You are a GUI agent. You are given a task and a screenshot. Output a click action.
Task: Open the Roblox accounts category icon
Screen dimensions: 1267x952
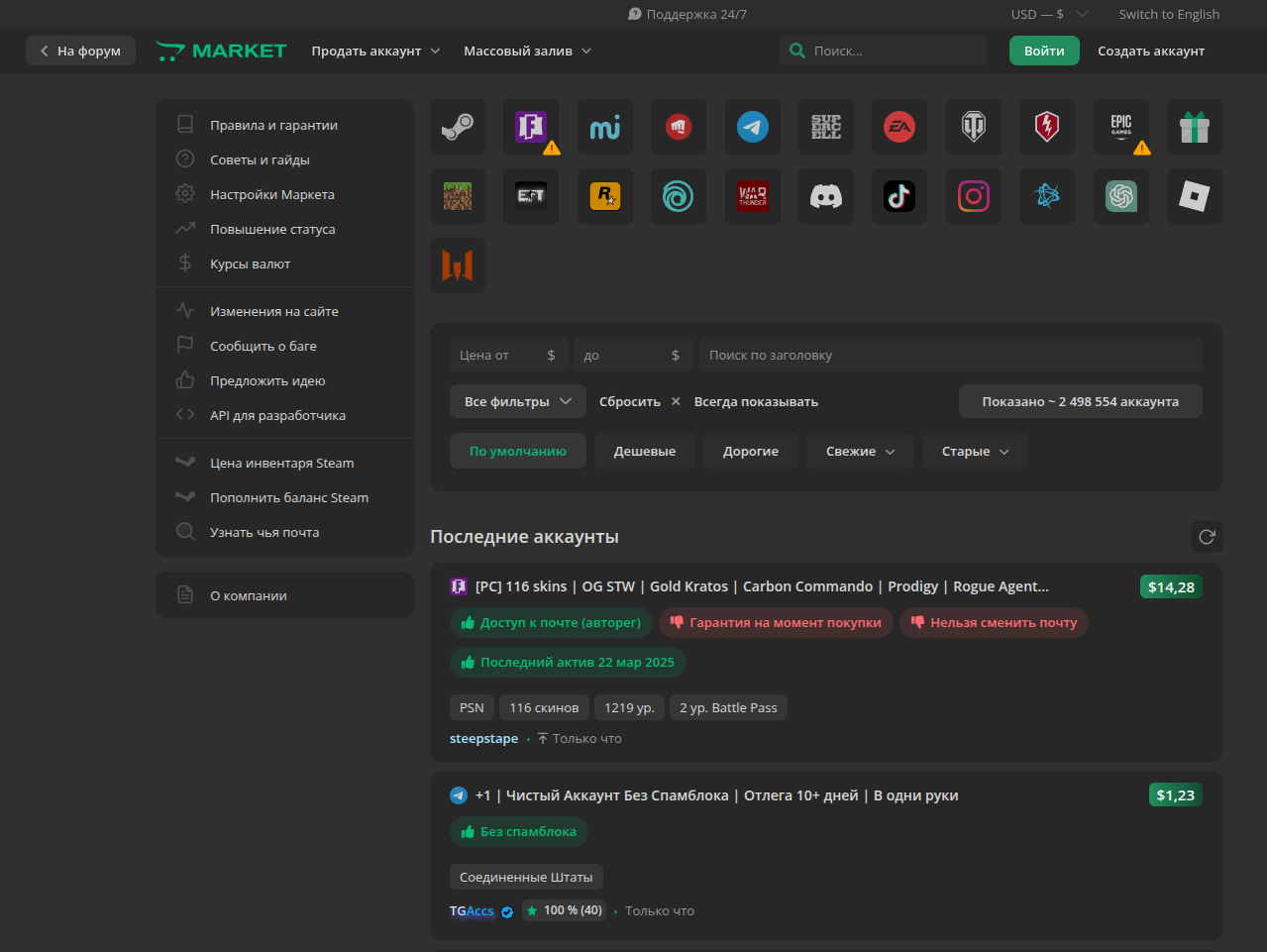click(x=1195, y=196)
